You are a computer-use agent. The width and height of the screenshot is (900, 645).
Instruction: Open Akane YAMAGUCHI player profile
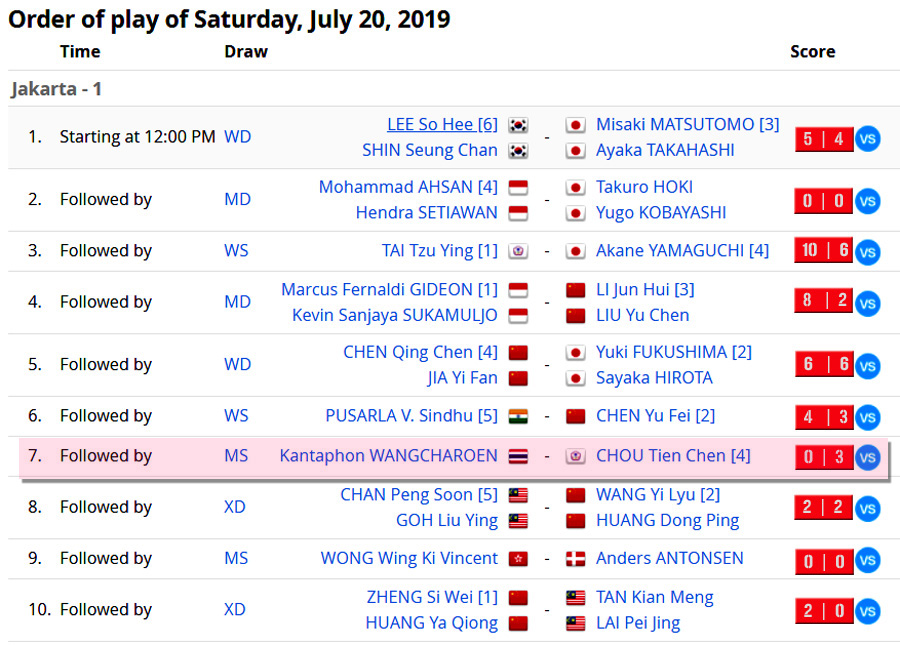682,250
